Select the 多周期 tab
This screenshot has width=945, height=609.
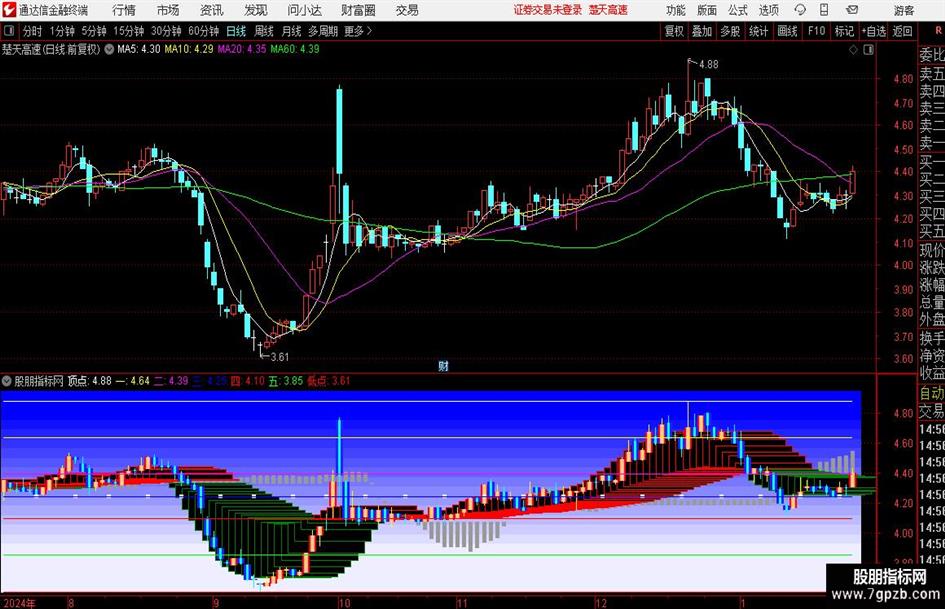click(323, 31)
